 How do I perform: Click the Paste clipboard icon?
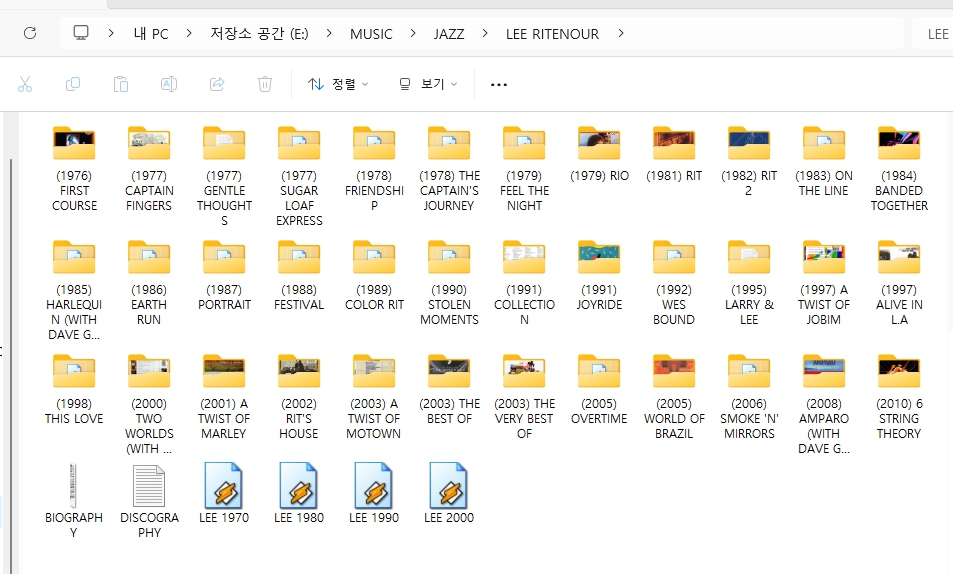(121, 84)
